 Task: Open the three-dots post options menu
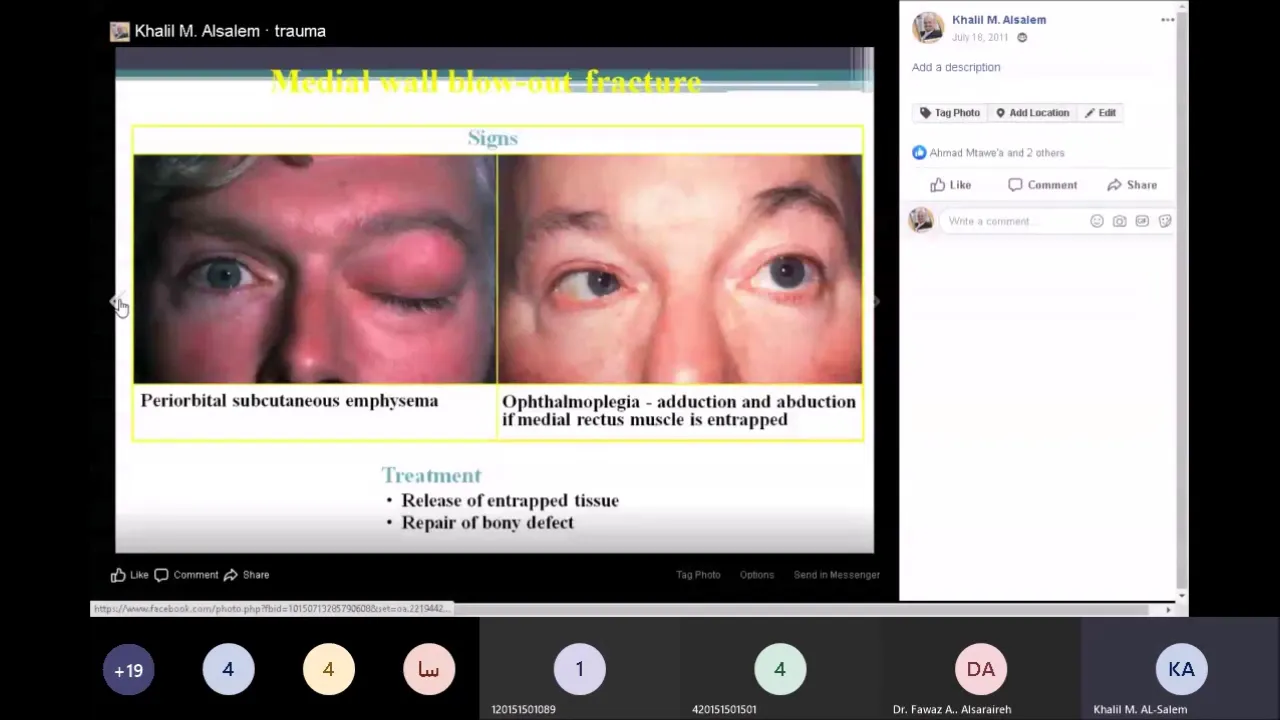[x=1167, y=20]
